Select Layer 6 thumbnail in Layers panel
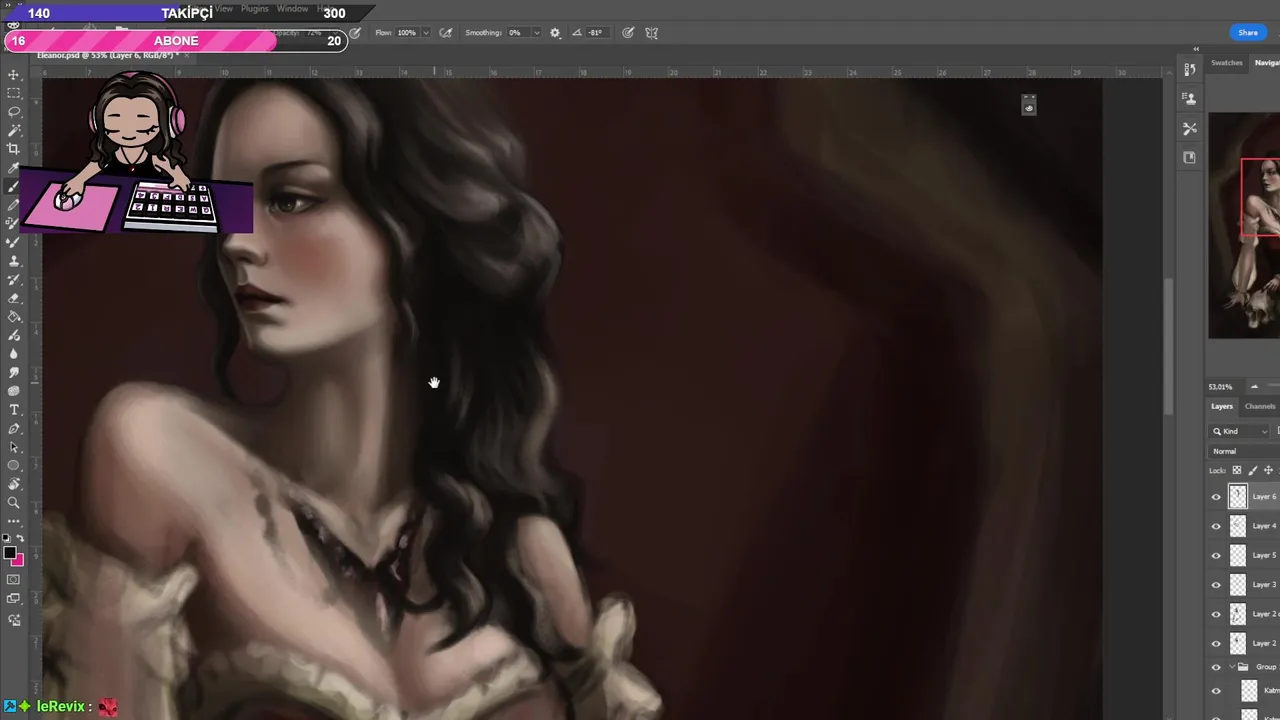 click(1238, 497)
